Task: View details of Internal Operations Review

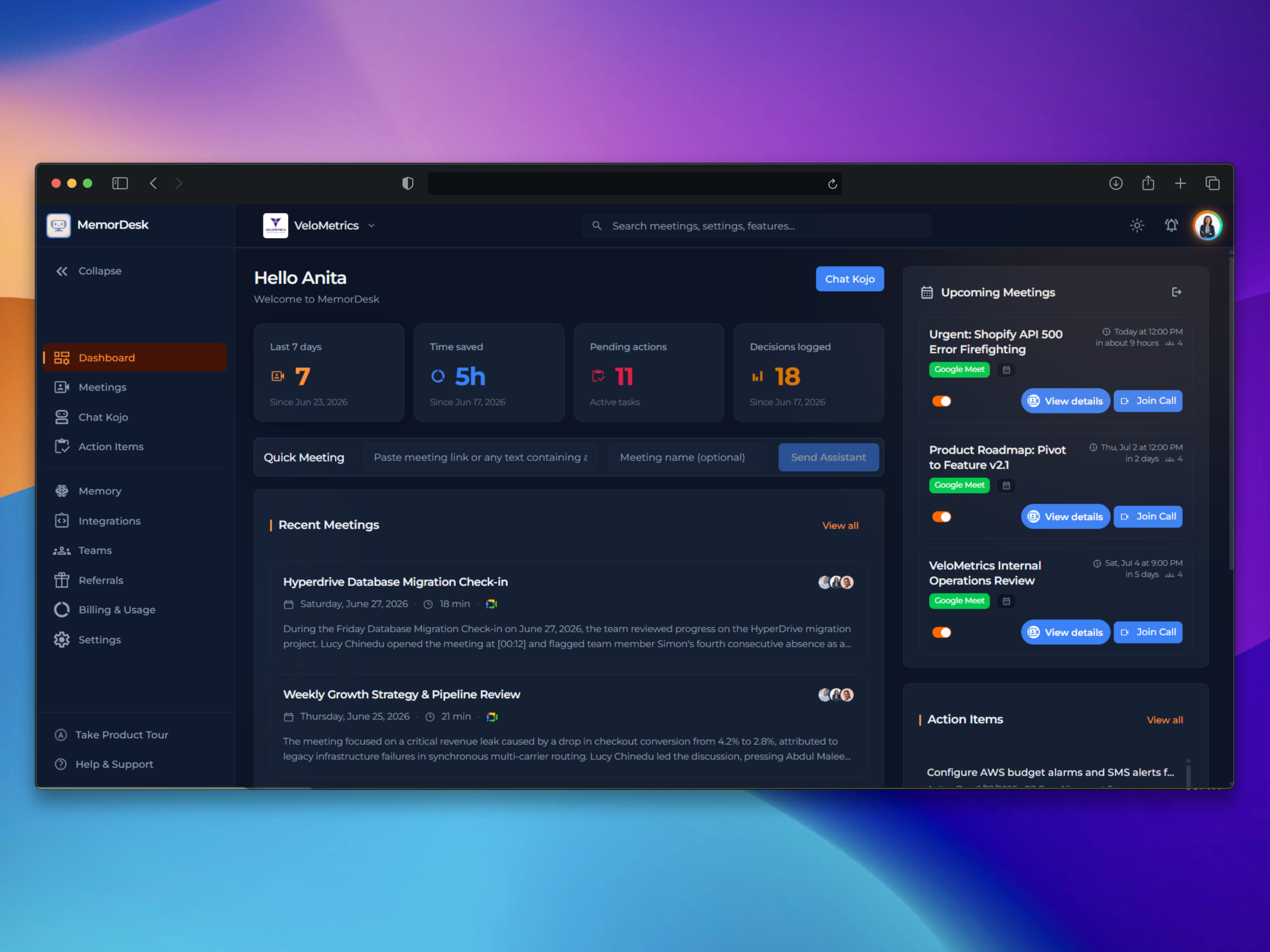Action: 1065,632
